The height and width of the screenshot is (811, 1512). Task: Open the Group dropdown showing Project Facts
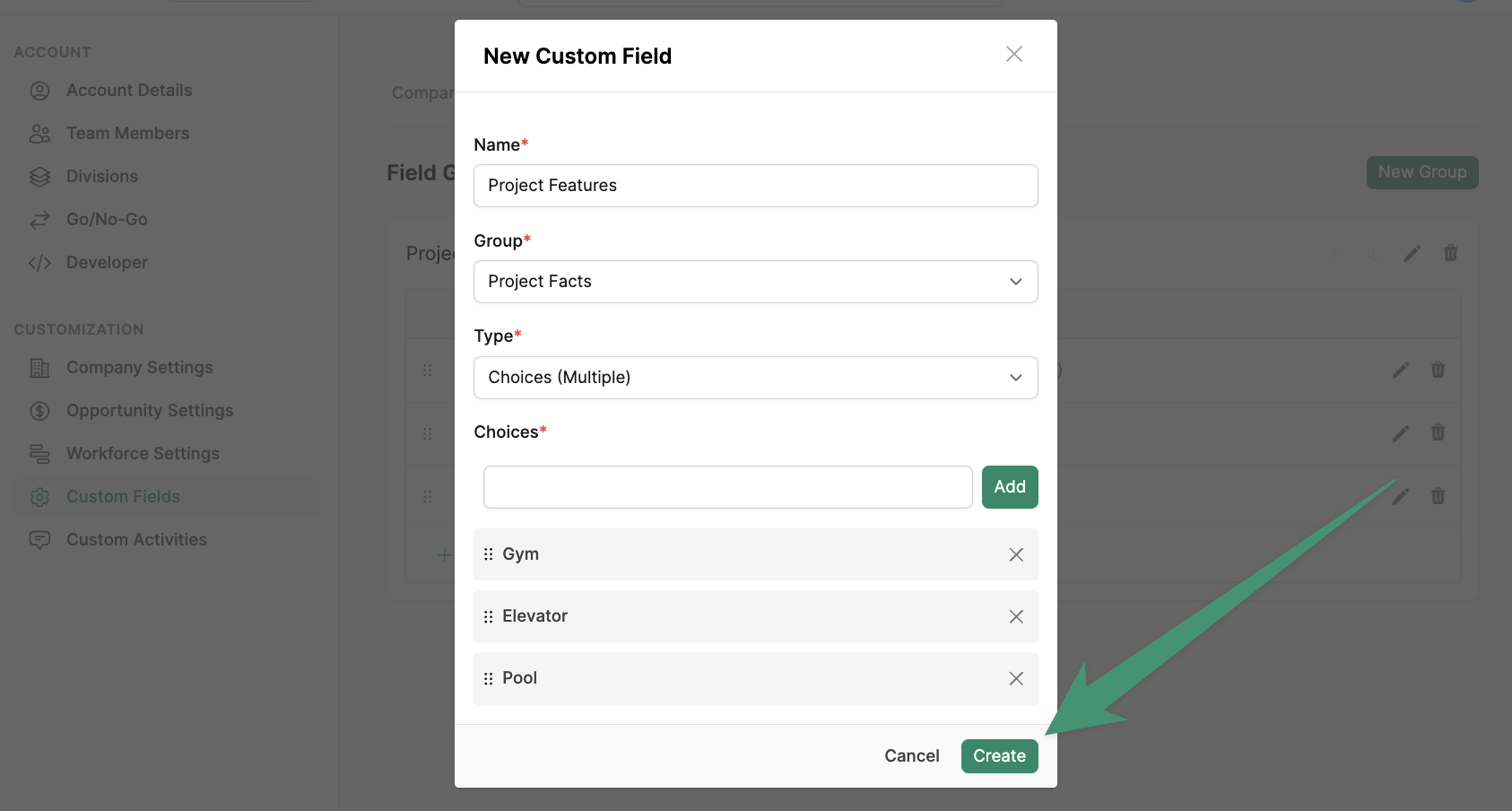[756, 282]
